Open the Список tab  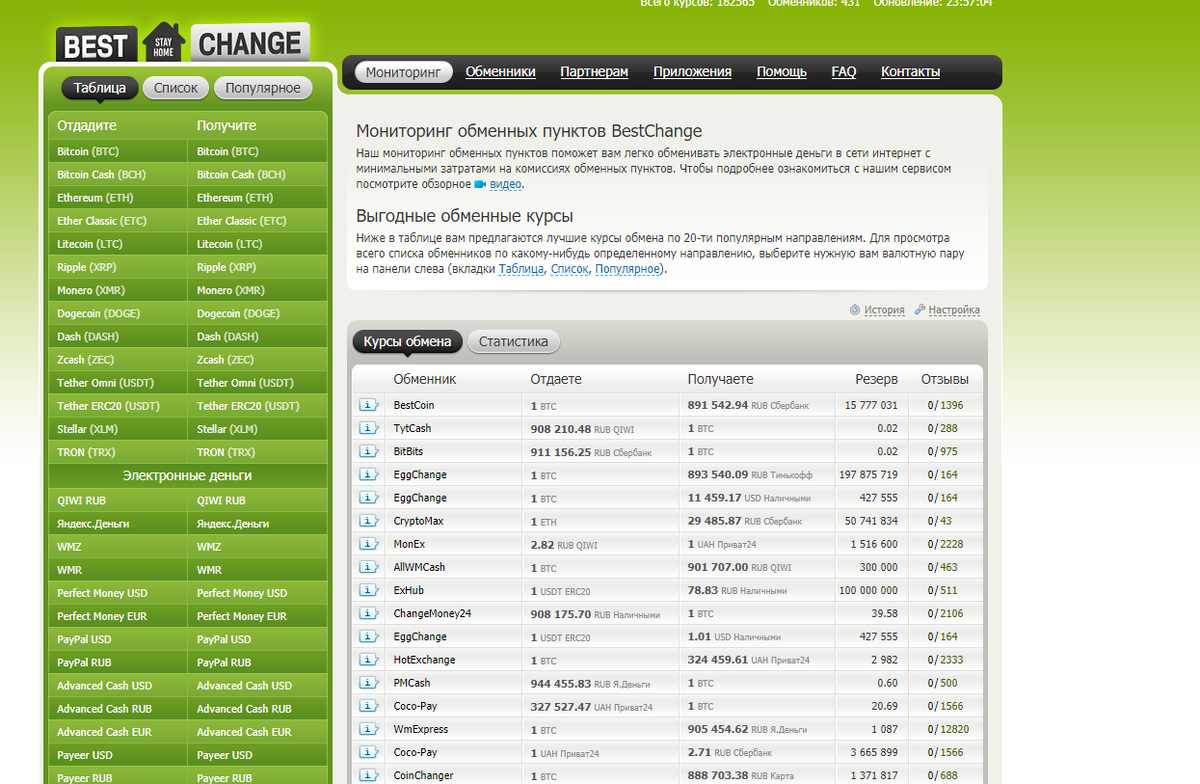click(x=175, y=88)
